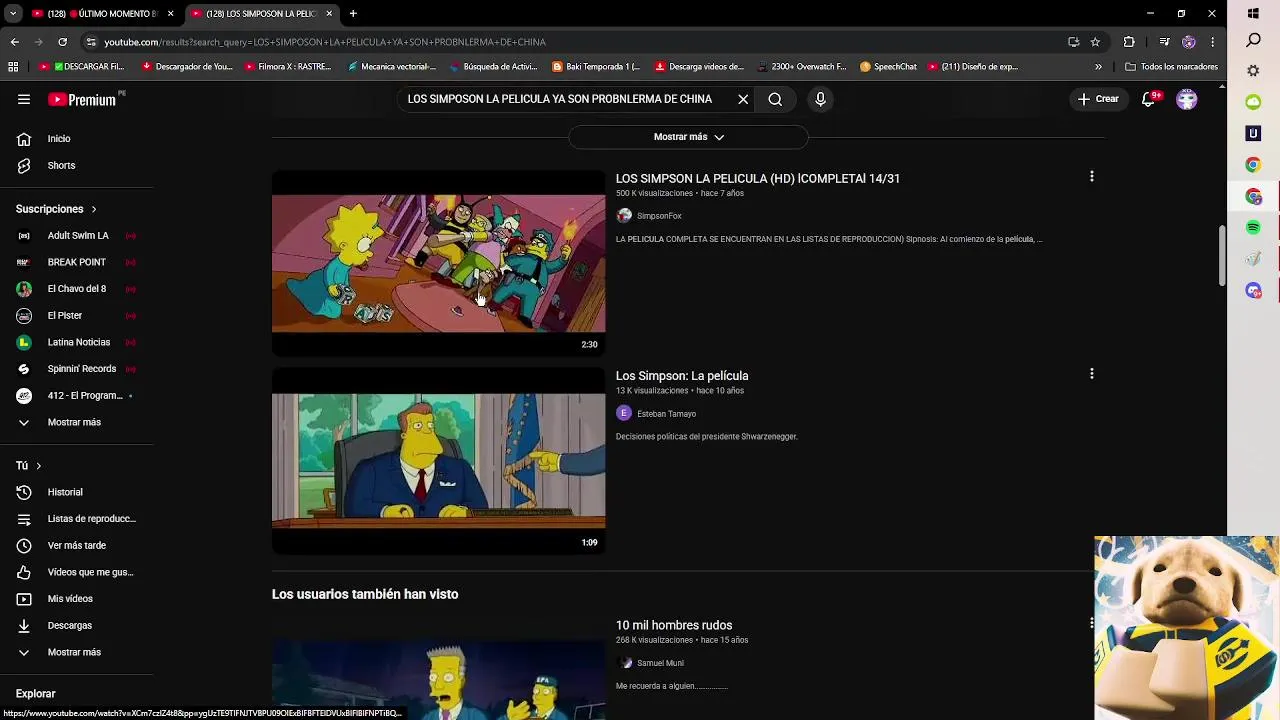Open the account avatar menu
Image resolution: width=1280 pixels, height=720 pixels.
click(1187, 99)
